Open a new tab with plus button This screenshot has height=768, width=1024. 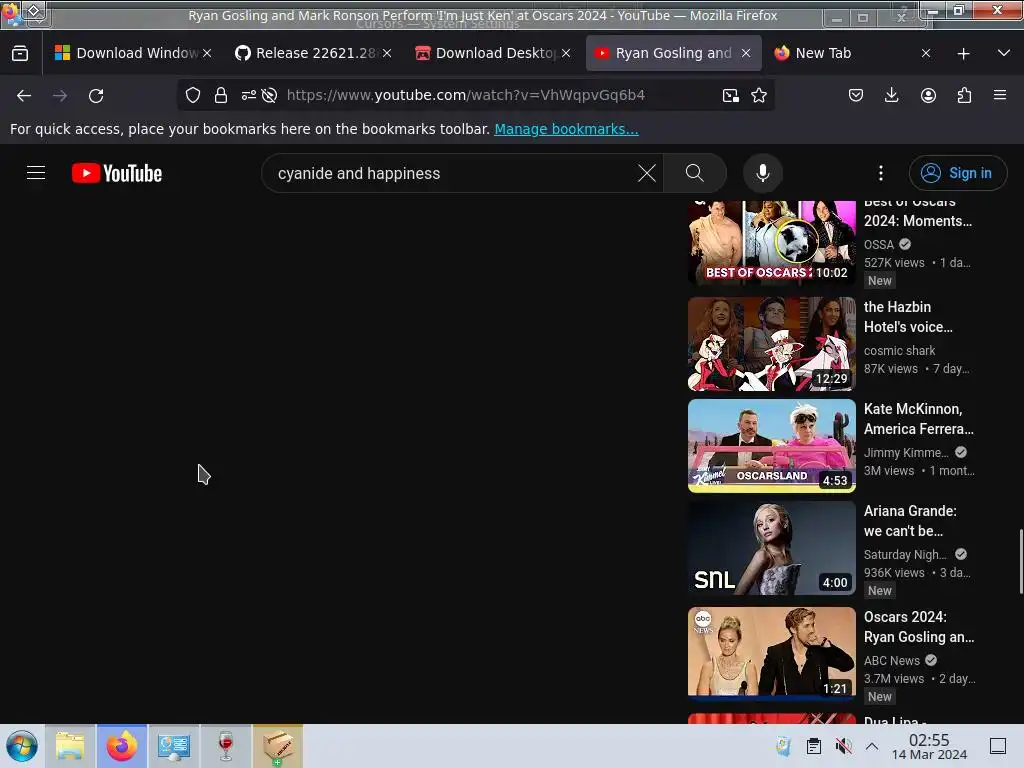pos(963,54)
